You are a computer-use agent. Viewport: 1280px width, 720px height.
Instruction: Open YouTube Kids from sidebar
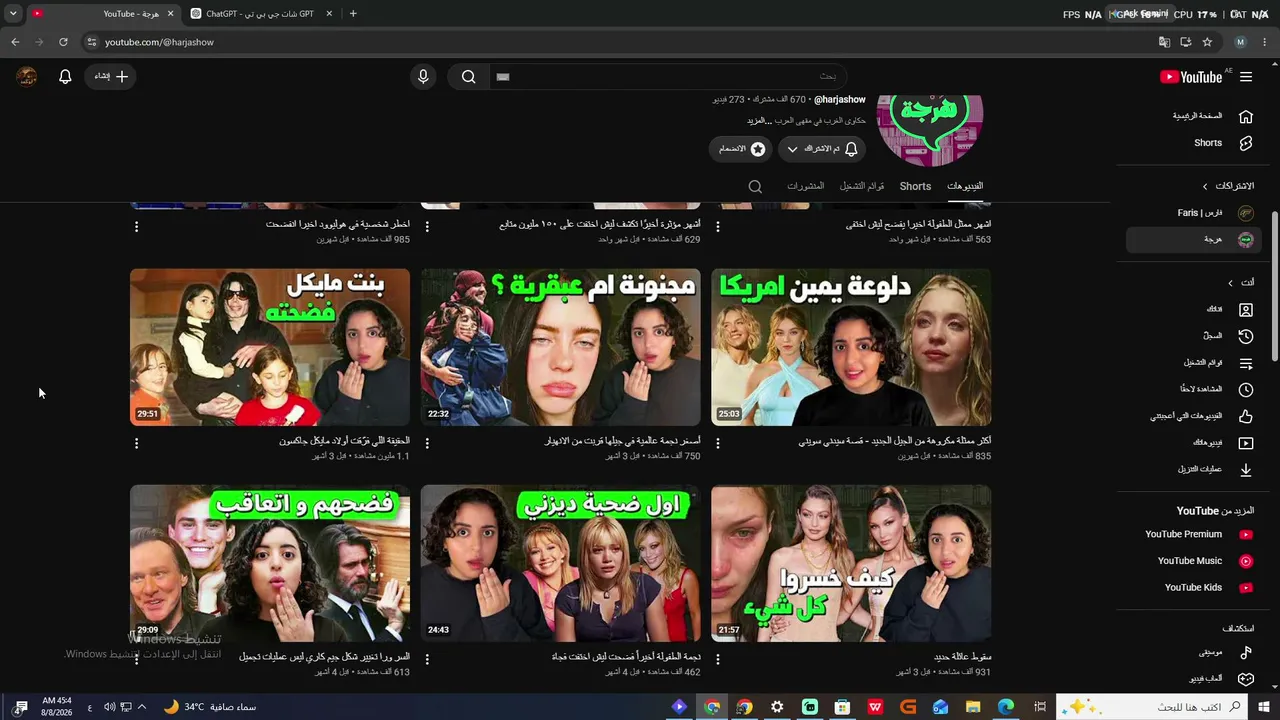click(x=1193, y=587)
